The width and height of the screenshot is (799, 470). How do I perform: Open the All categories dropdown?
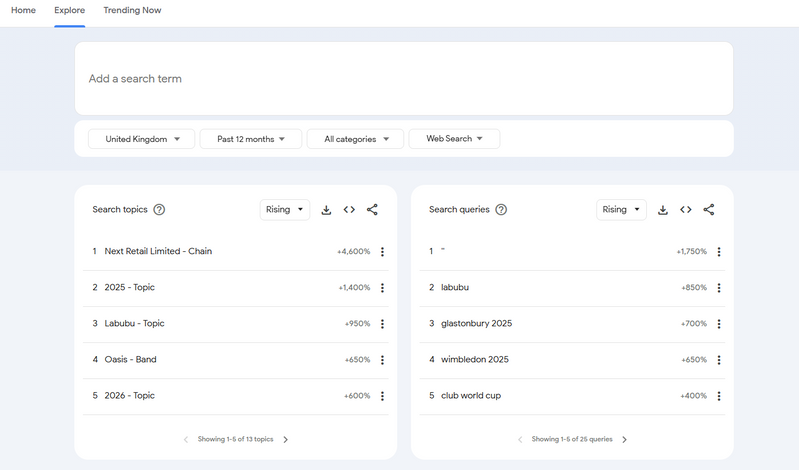(x=355, y=139)
